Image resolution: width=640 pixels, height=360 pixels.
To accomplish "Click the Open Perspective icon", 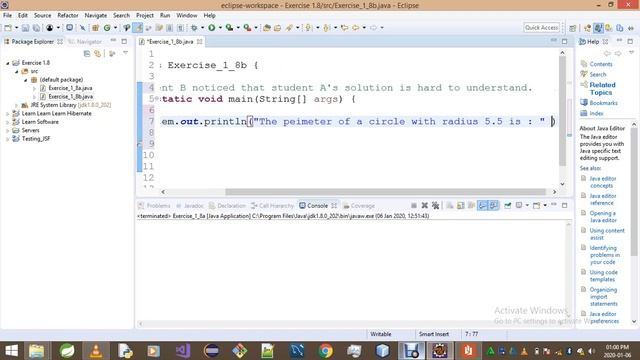I will 573,28.
